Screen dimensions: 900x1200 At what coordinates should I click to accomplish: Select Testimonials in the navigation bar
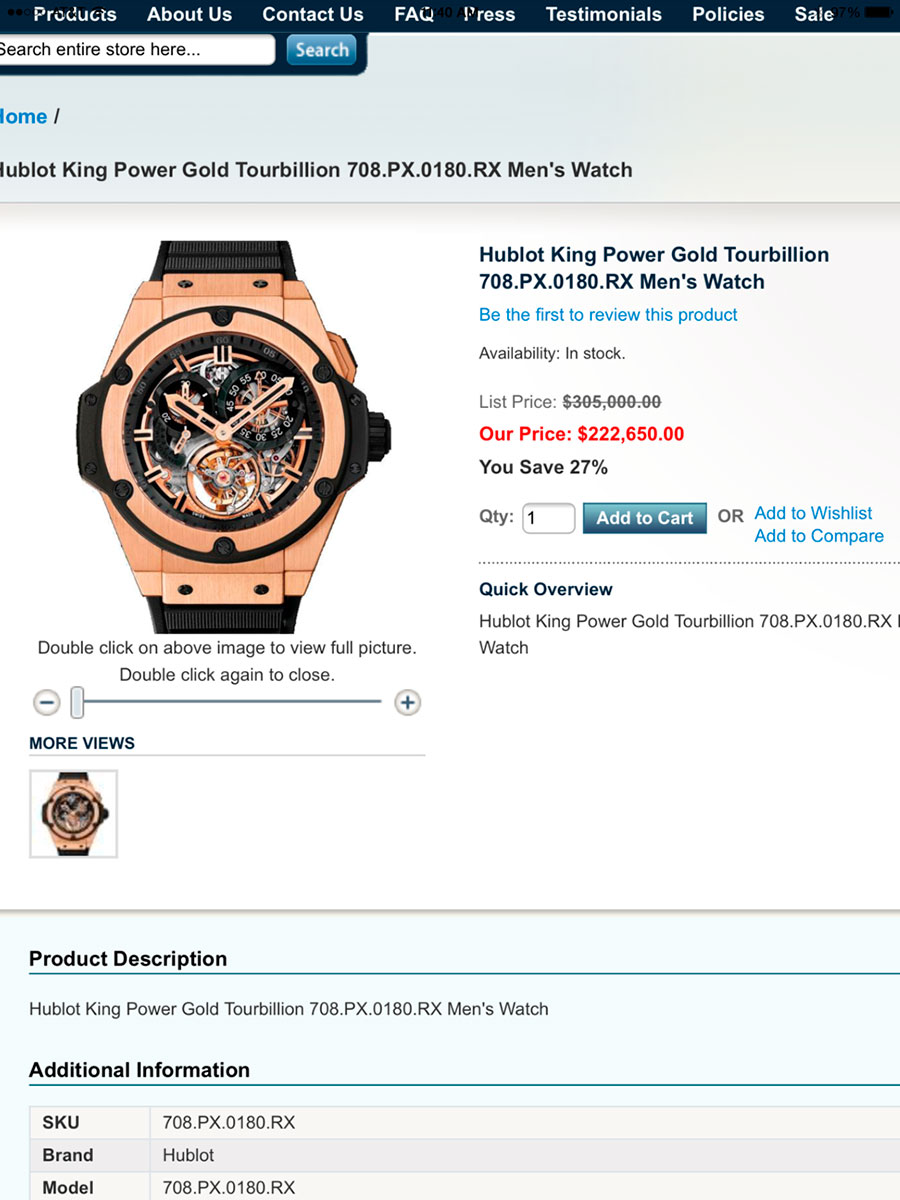[603, 15]
